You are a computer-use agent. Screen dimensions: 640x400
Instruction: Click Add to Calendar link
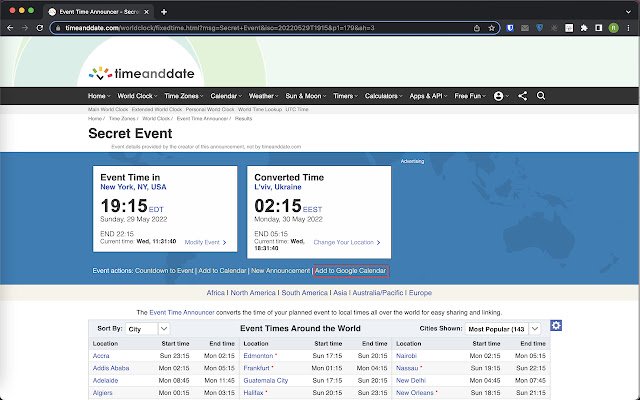(222, 271)
